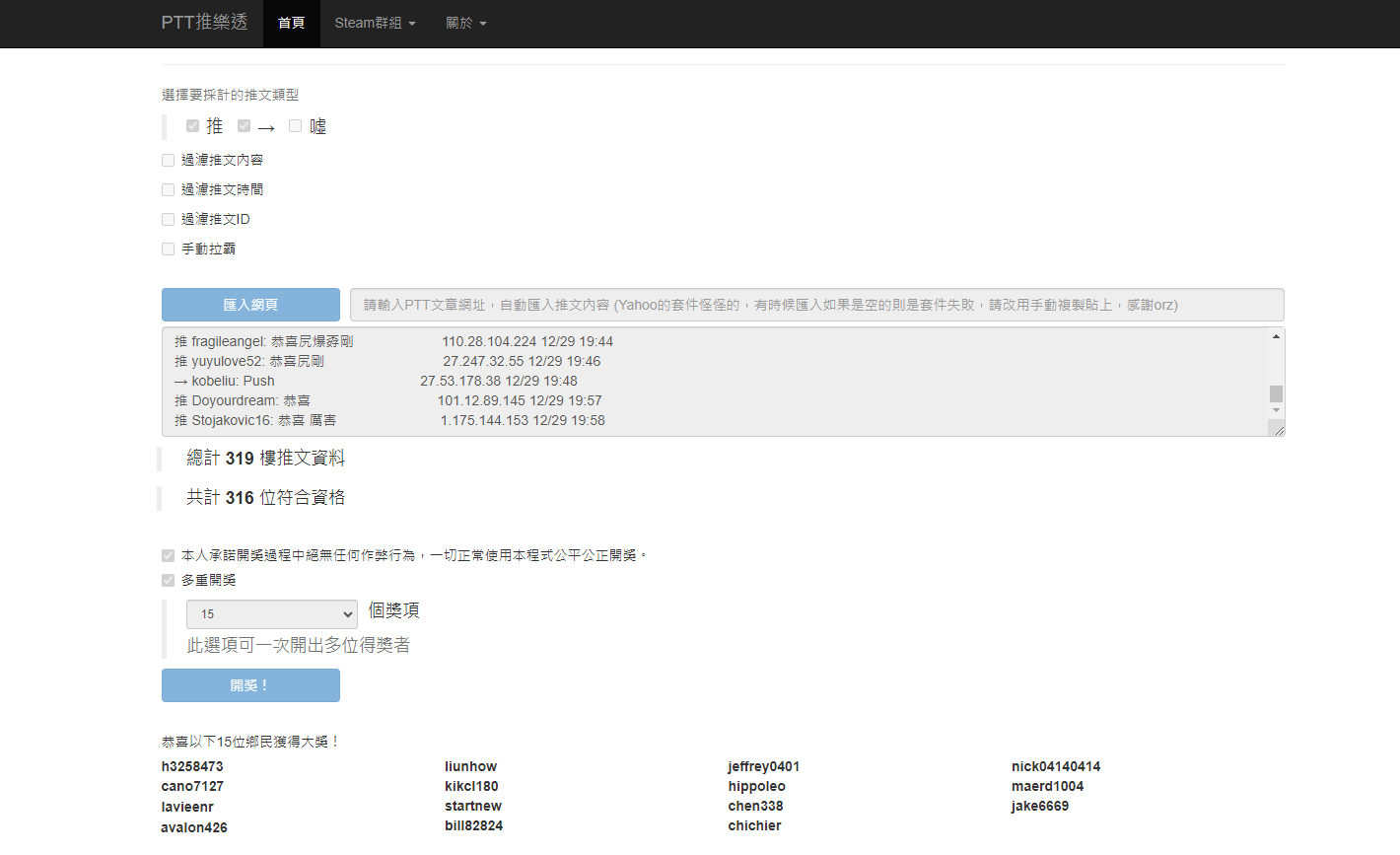The width and height of the screenshot is (1400, 855).
Task: Click winner name nick04140414
Action: click(x=1056, y=766)
